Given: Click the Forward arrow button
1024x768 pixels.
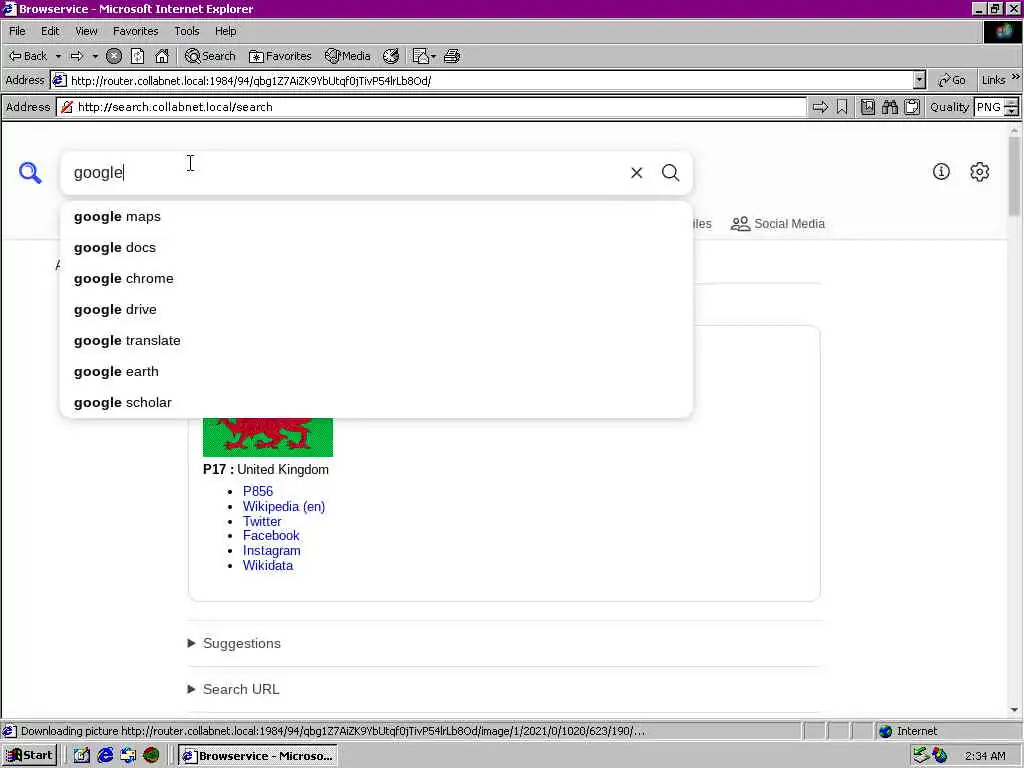Looking at the screenshot, I should pyautogui.click(x=77, y=56).
